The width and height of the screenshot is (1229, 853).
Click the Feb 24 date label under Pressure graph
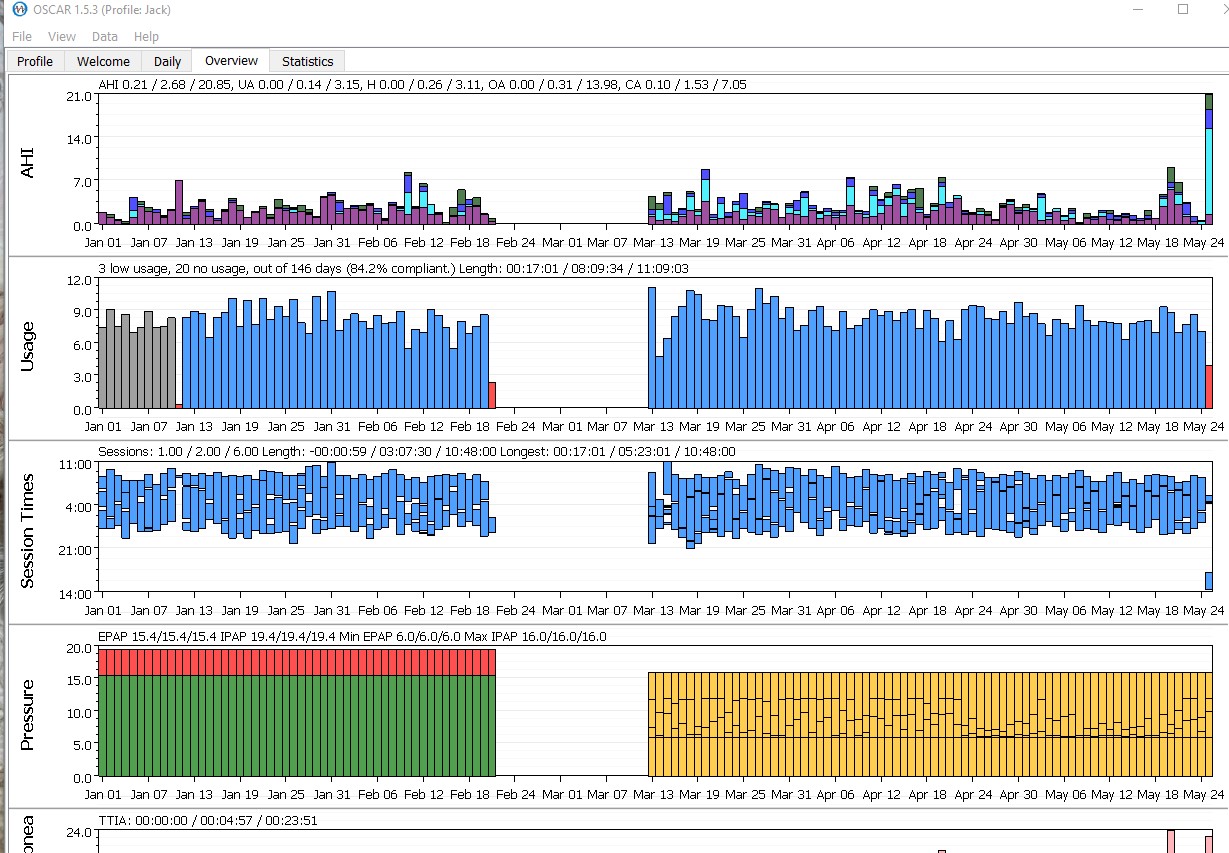point(515,794)
